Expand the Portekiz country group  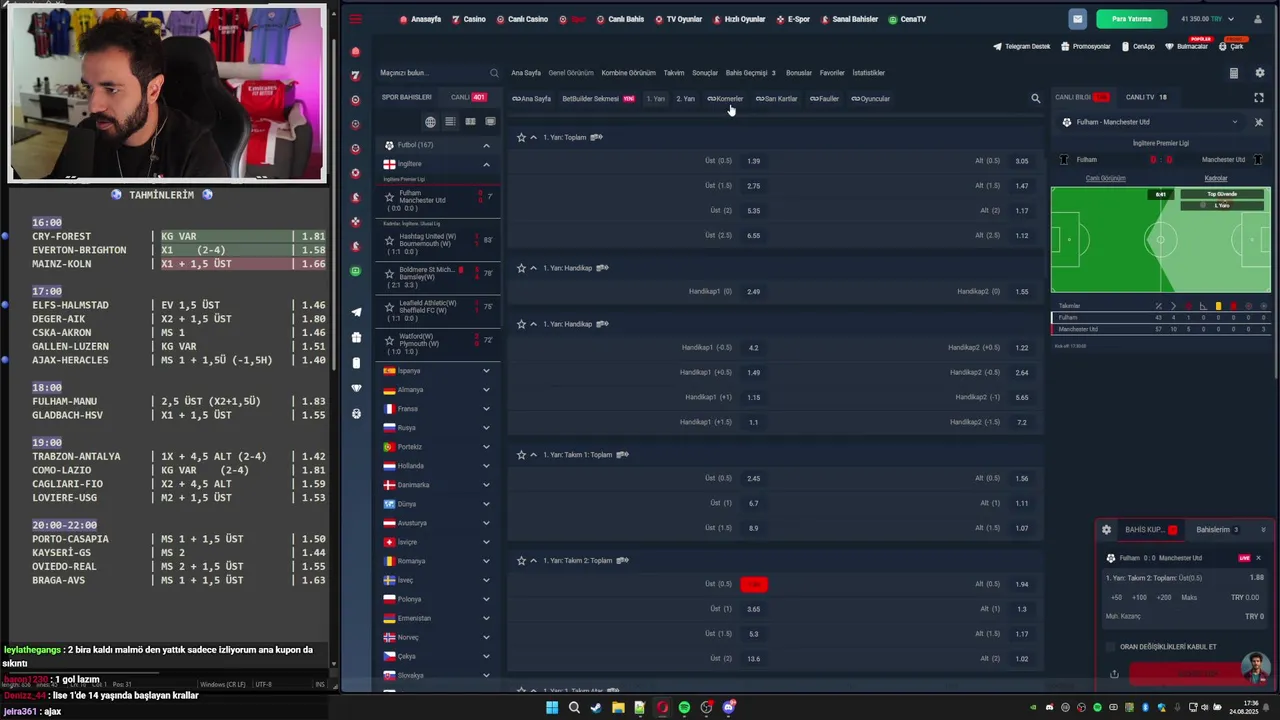486,447
